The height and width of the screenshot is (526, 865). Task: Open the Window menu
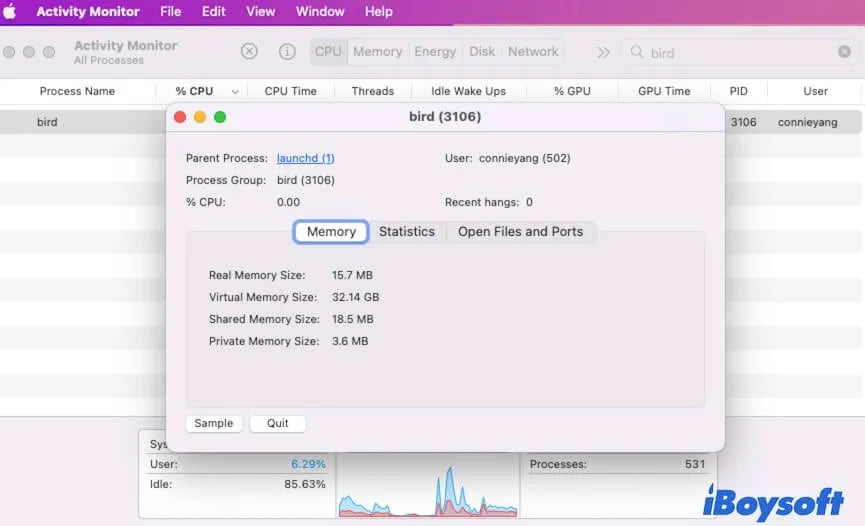pyautogui.click(x=320, y=12)
